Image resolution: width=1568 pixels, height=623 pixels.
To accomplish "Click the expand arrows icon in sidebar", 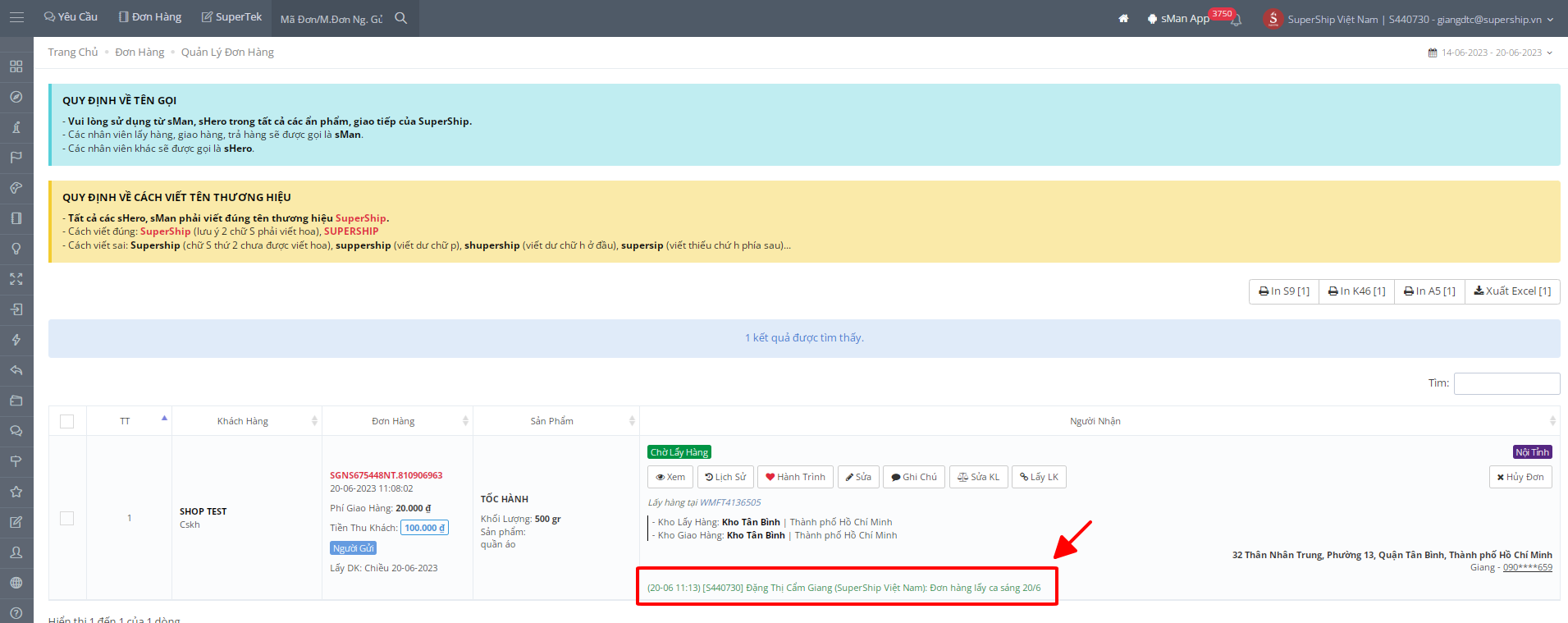I will point(16,279).
